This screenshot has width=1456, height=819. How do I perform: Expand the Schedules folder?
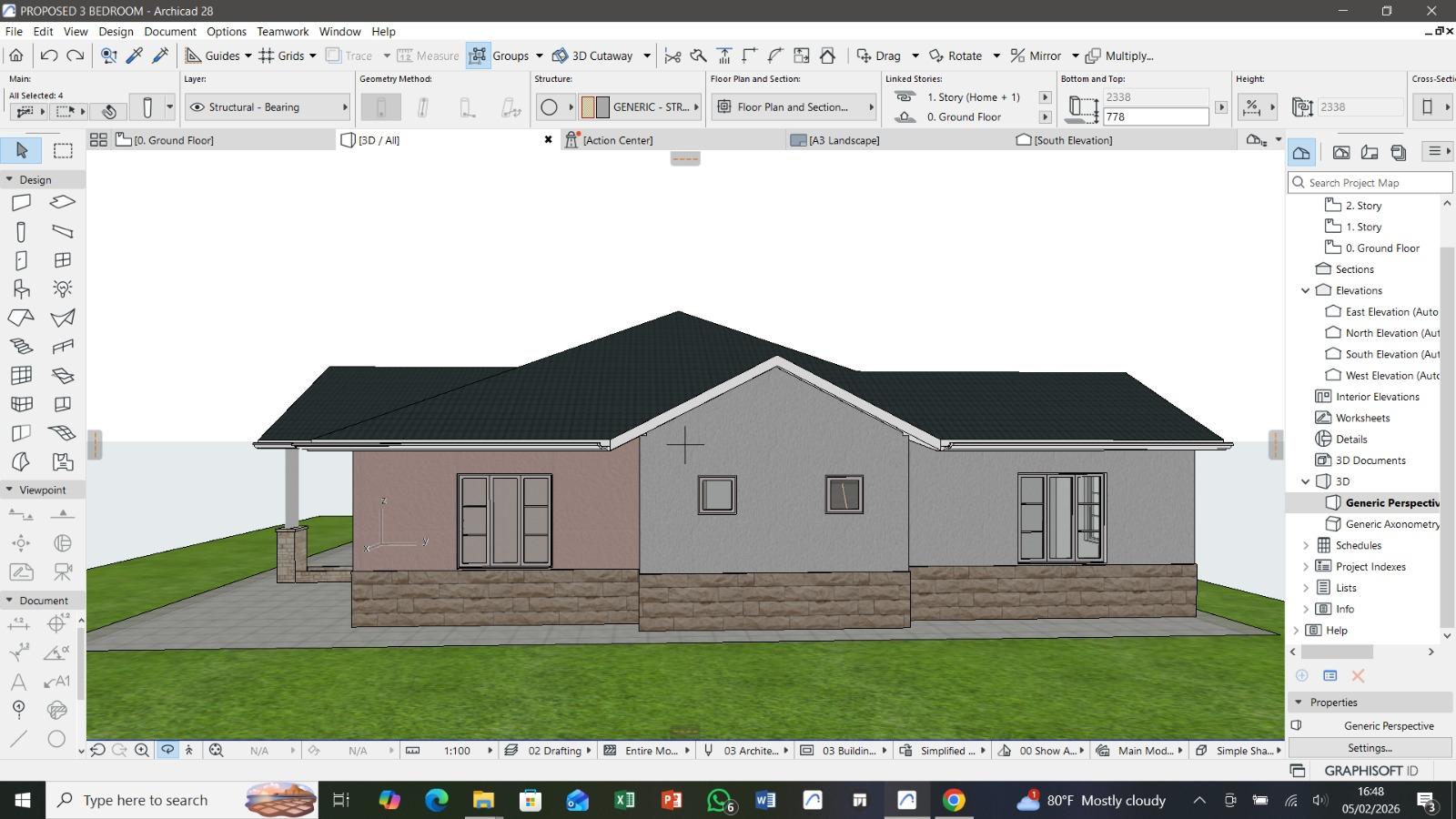click(x=1306, y=545)
